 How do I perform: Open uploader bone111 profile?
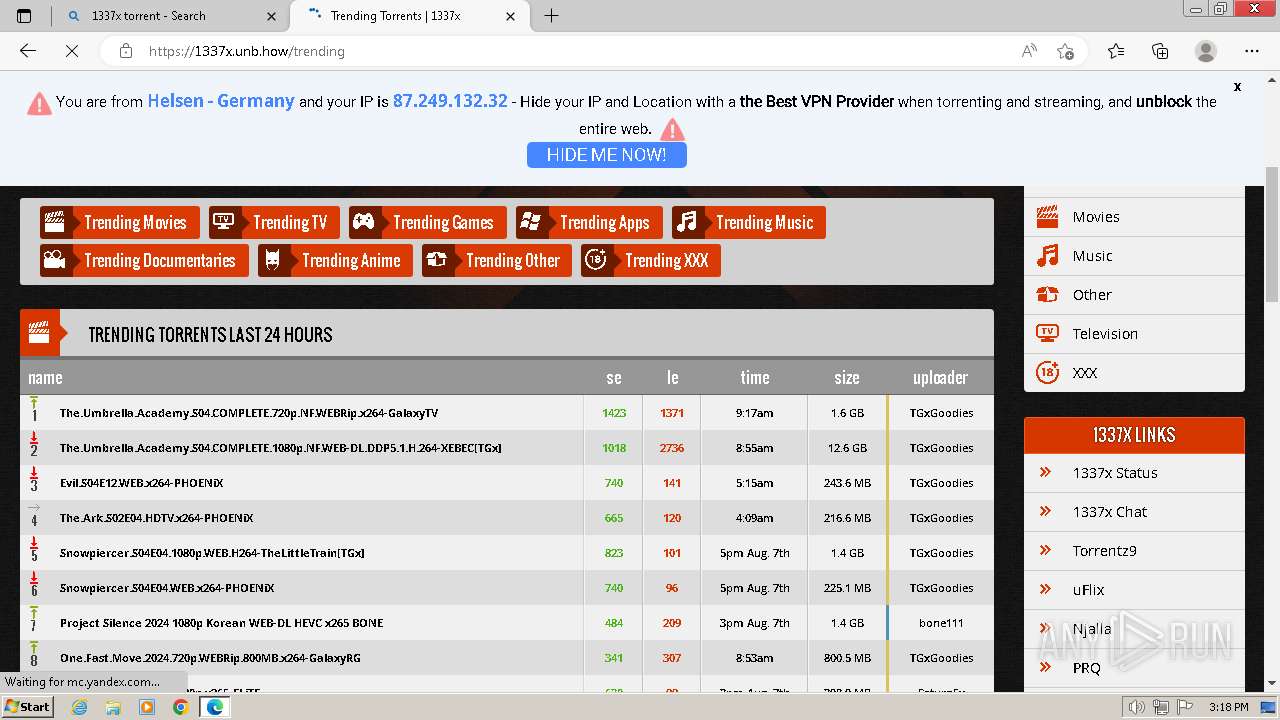(x=941, y=623)
